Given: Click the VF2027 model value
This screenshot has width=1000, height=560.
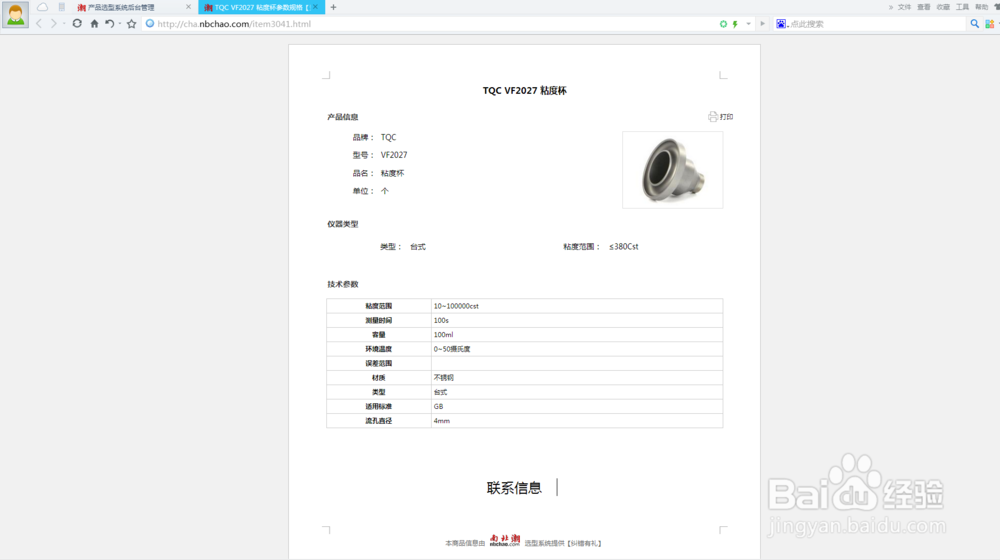Looking at the screenshot, I should [394, 155].
